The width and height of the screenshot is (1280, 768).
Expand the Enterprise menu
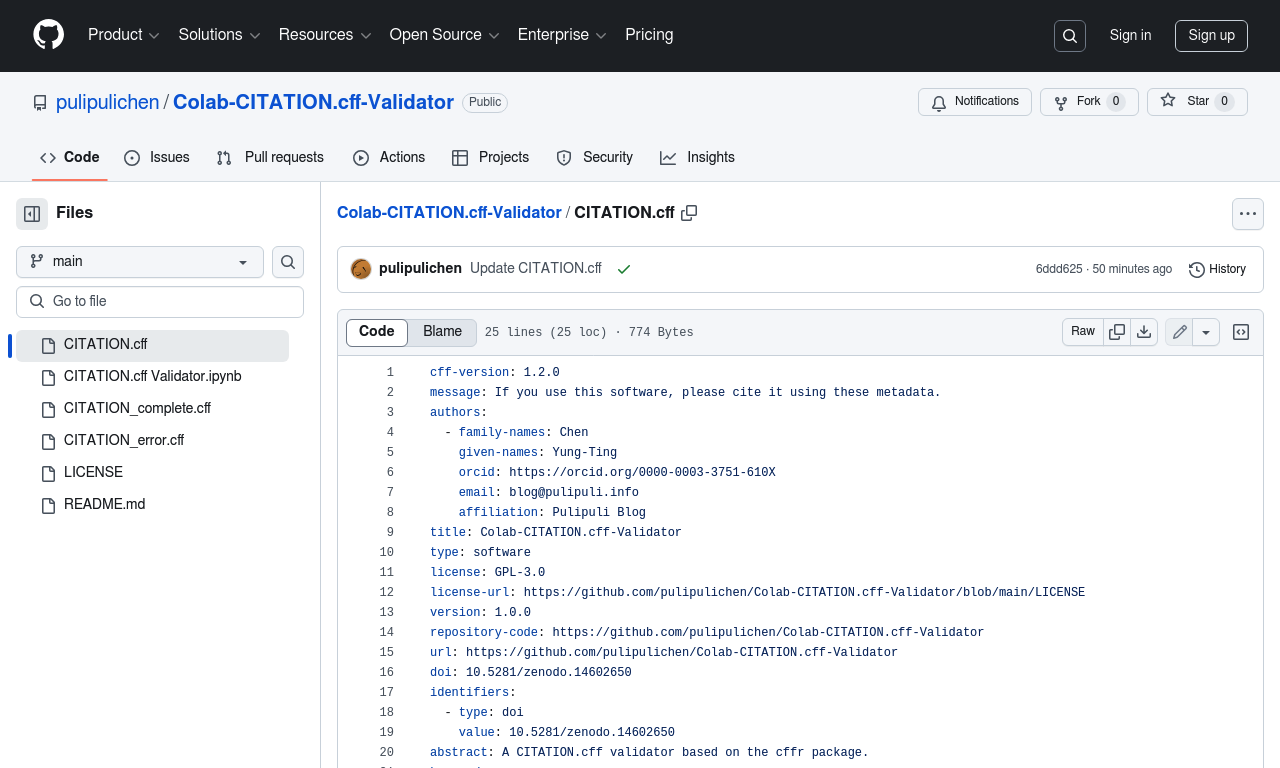[562, 35]
